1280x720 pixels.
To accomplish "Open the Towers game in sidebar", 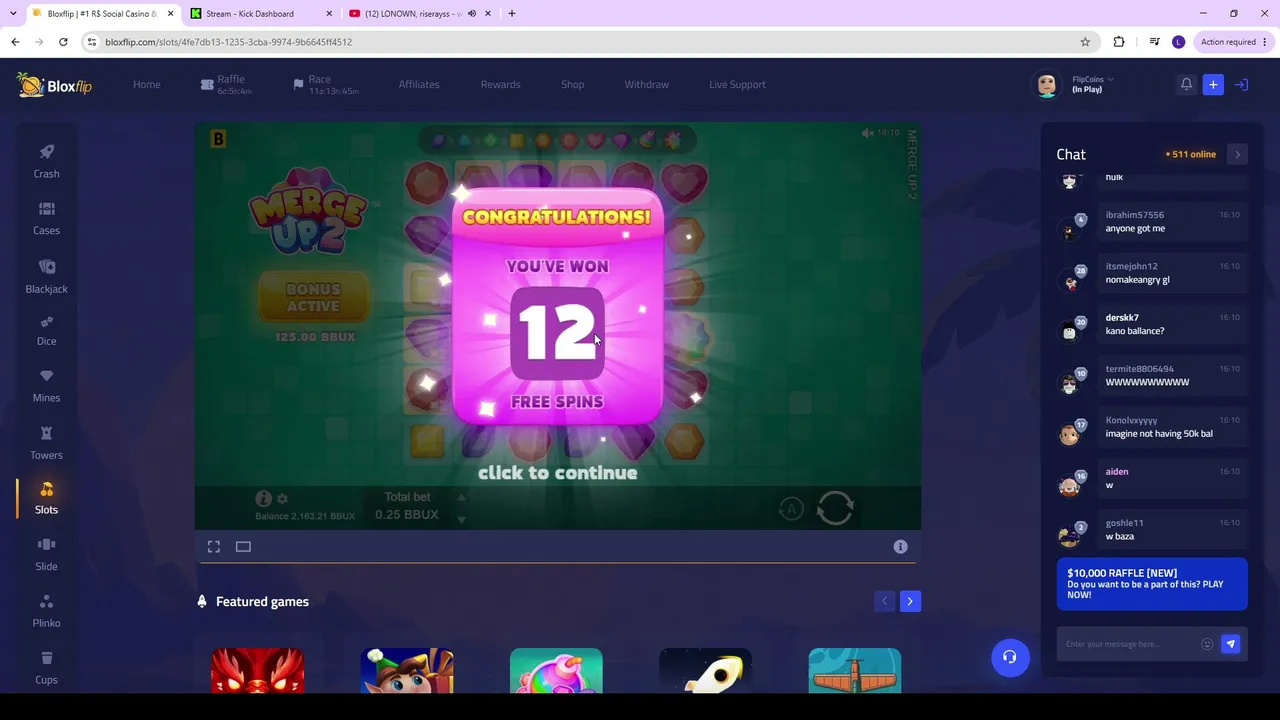I will pos(46,443).
